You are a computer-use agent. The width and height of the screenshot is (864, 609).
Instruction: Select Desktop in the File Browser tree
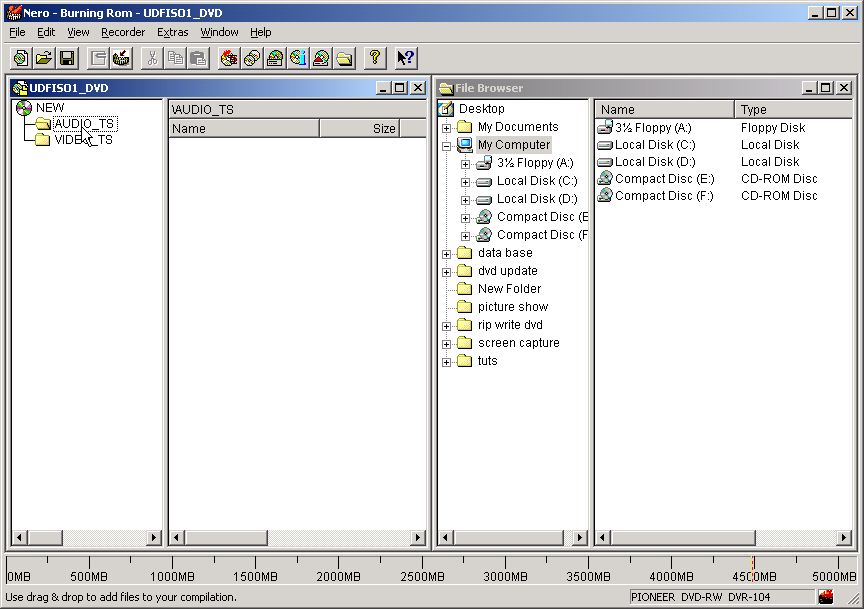coord(481,109)
